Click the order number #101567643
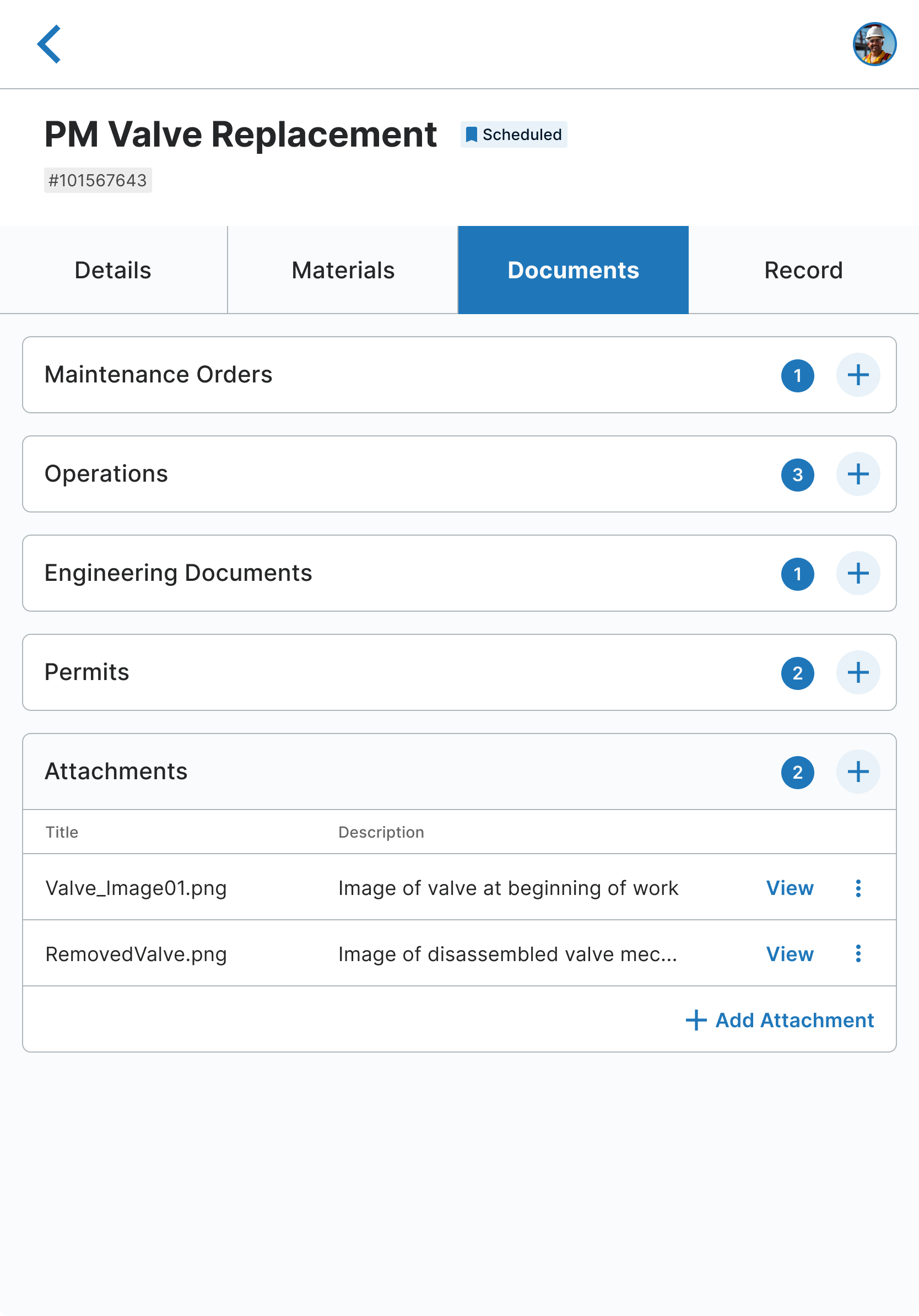The width and height of the screenshot is (919, 1316). pos(98,181)
